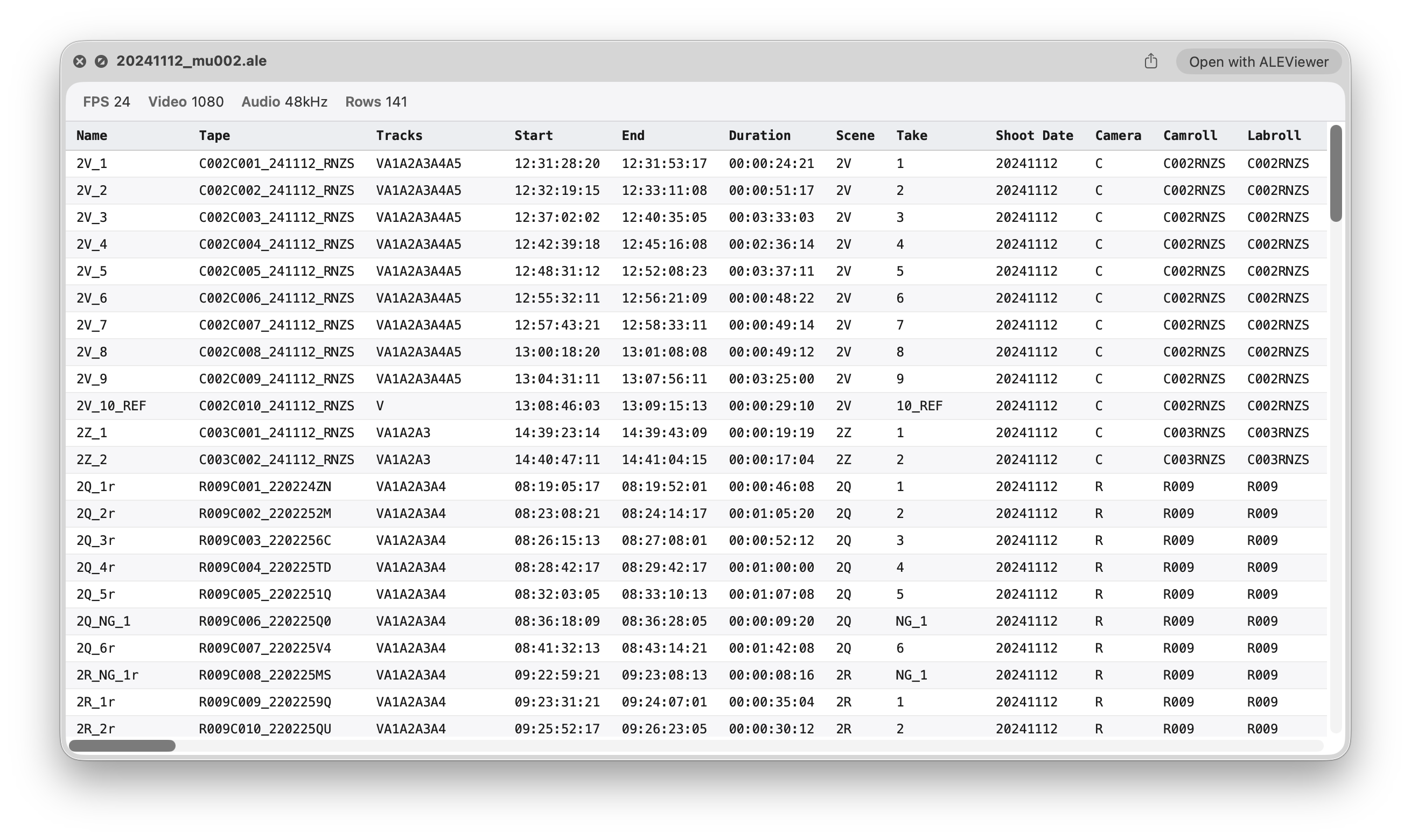Click the vertical scrollbar thumb
This screenshot has width=1411, height=840.
pos(1336,173)
